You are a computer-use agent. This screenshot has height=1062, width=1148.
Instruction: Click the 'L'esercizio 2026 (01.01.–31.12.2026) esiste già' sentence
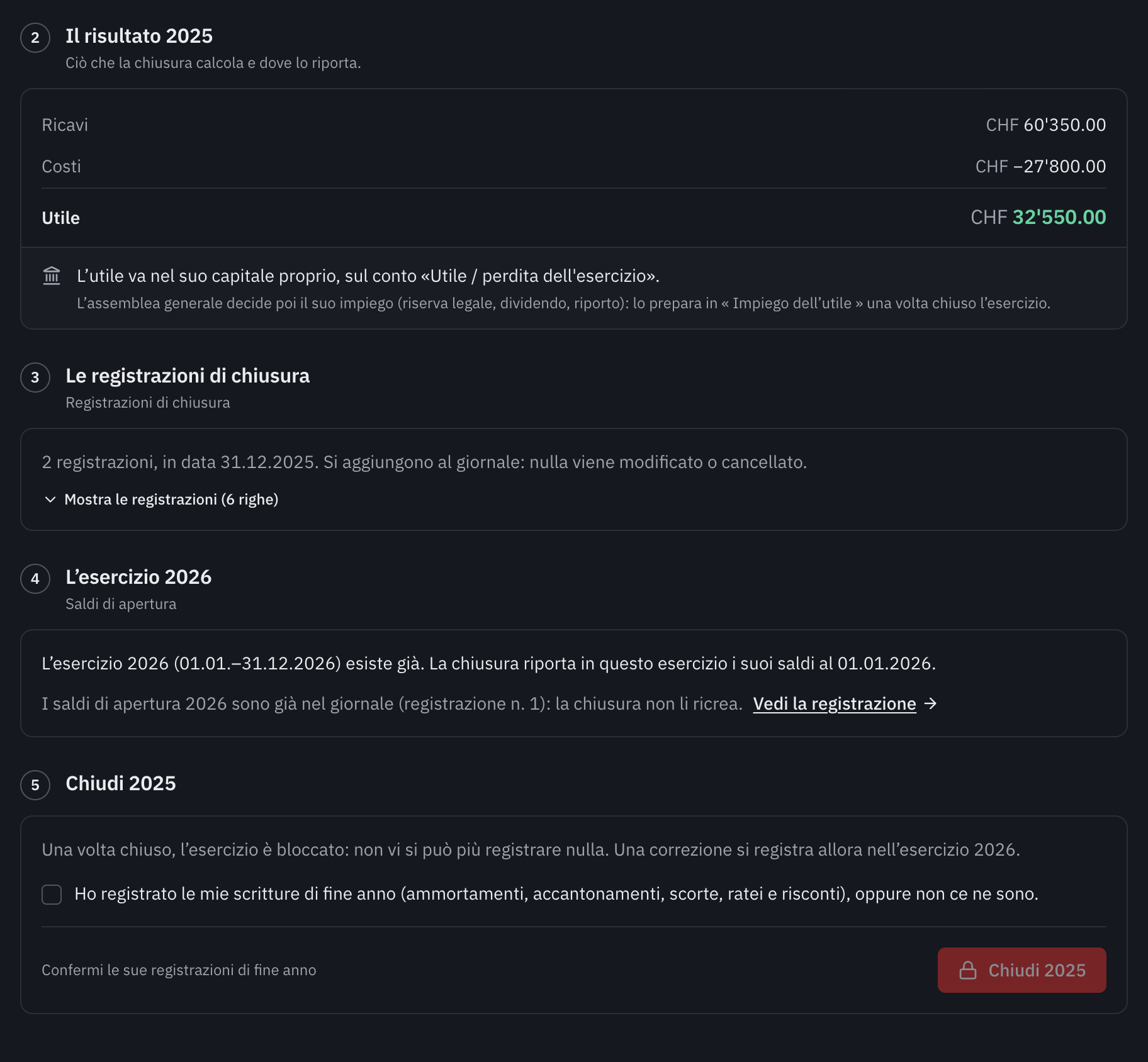pos(488,663)
